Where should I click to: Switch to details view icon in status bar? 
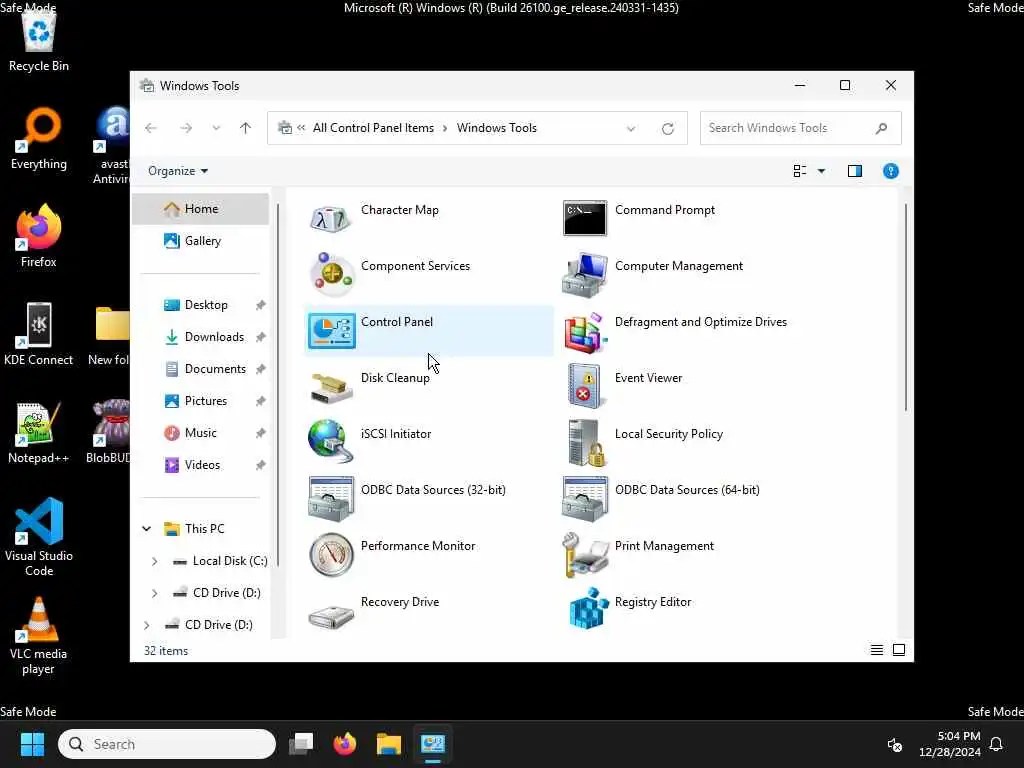(876, 650)
